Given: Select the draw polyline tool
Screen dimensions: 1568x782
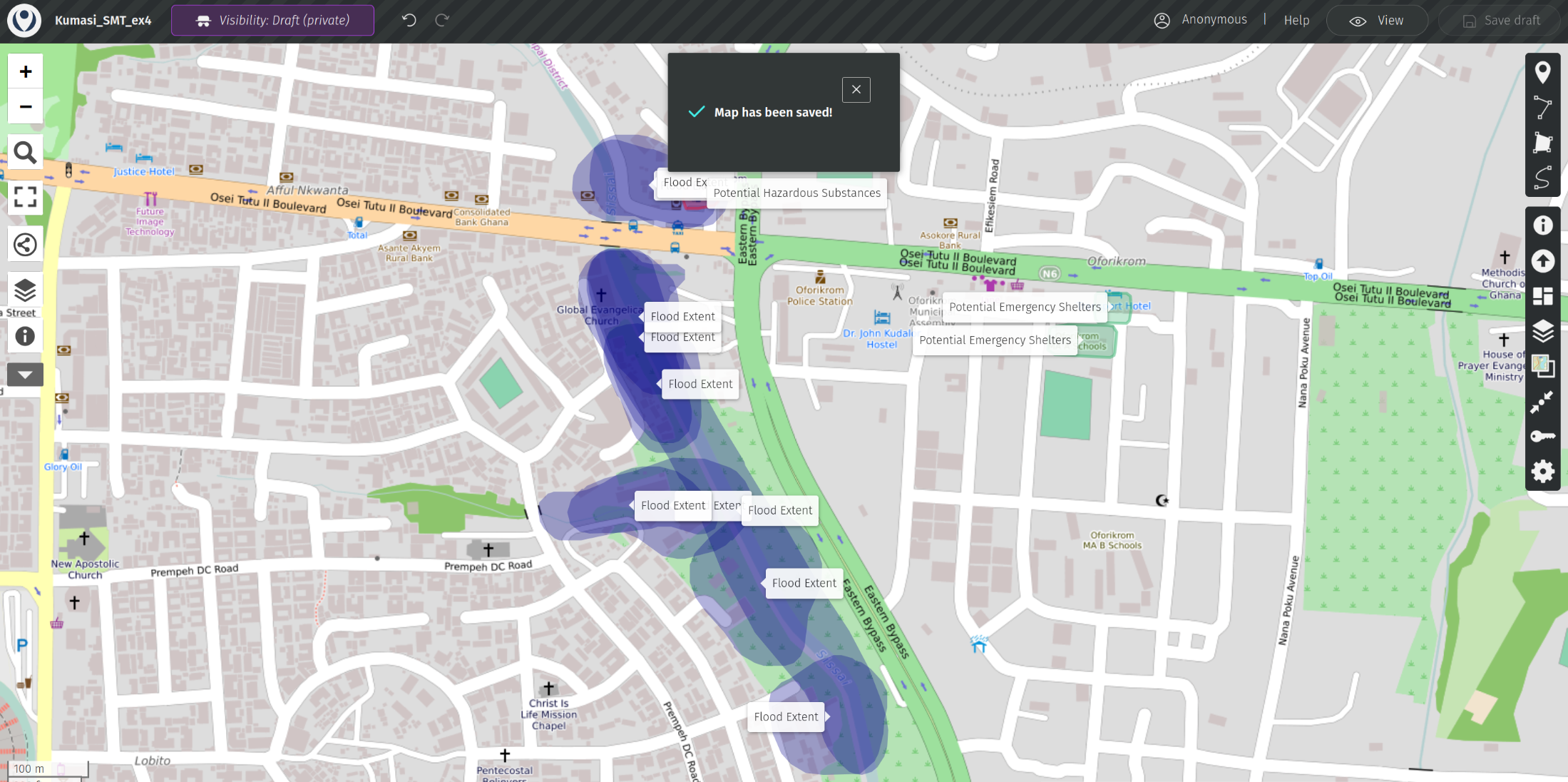Looking at the screenshot, I should coord(1542,108).
